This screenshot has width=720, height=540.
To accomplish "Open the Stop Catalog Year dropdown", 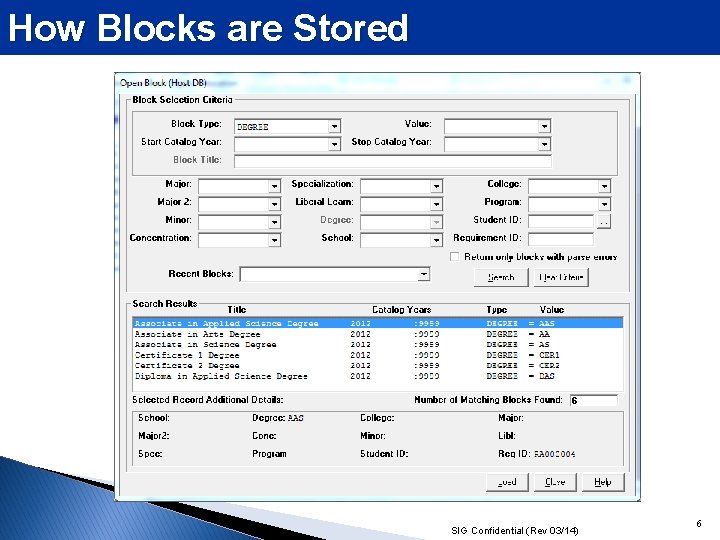I will (544, 144).
